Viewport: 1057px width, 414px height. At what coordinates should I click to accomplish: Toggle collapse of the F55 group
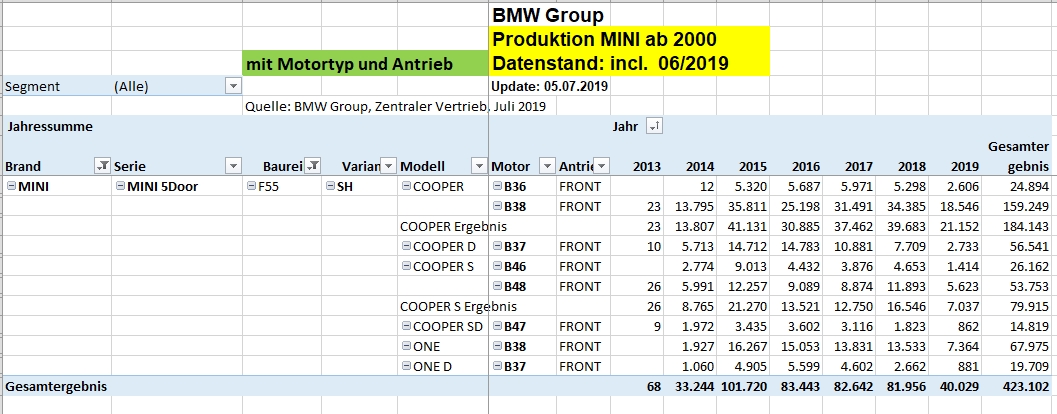[x=251, y=186]
